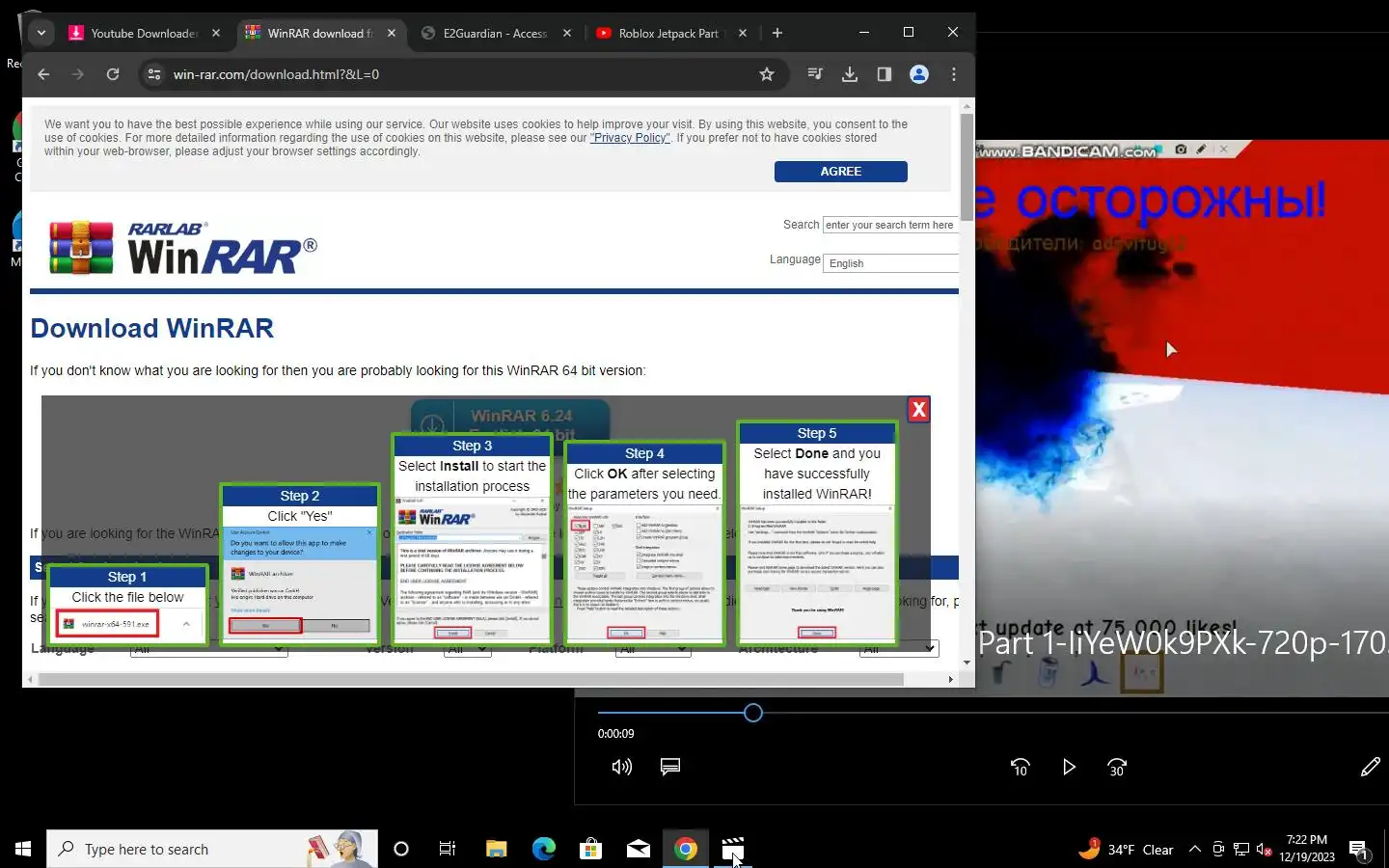
Task: Open the network tray icon
Action: (1241, 850)
